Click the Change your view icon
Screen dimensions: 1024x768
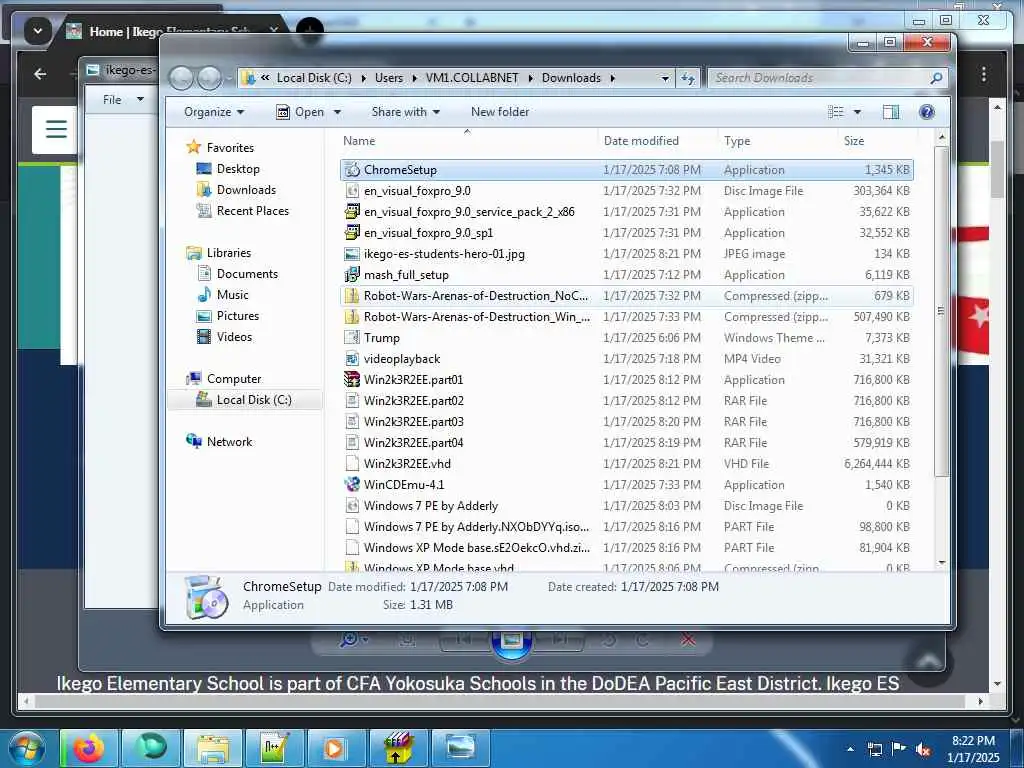click(836, 112)
